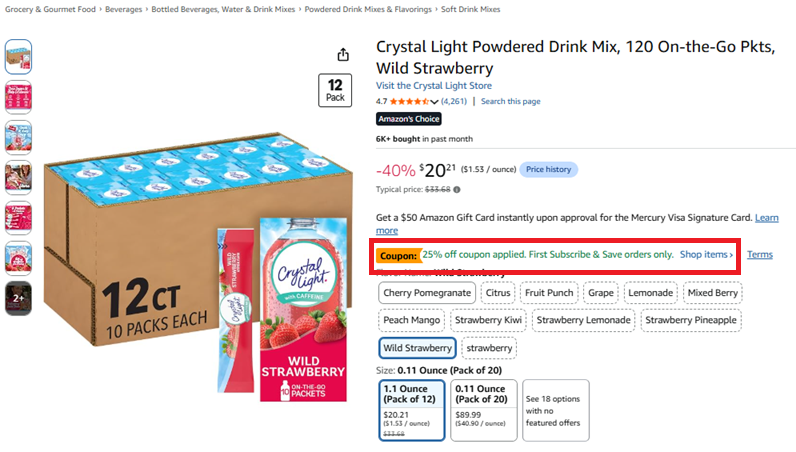Expand See 18 options with no featured offers
This screenshot has width=796, height=452.
[556, 410]
